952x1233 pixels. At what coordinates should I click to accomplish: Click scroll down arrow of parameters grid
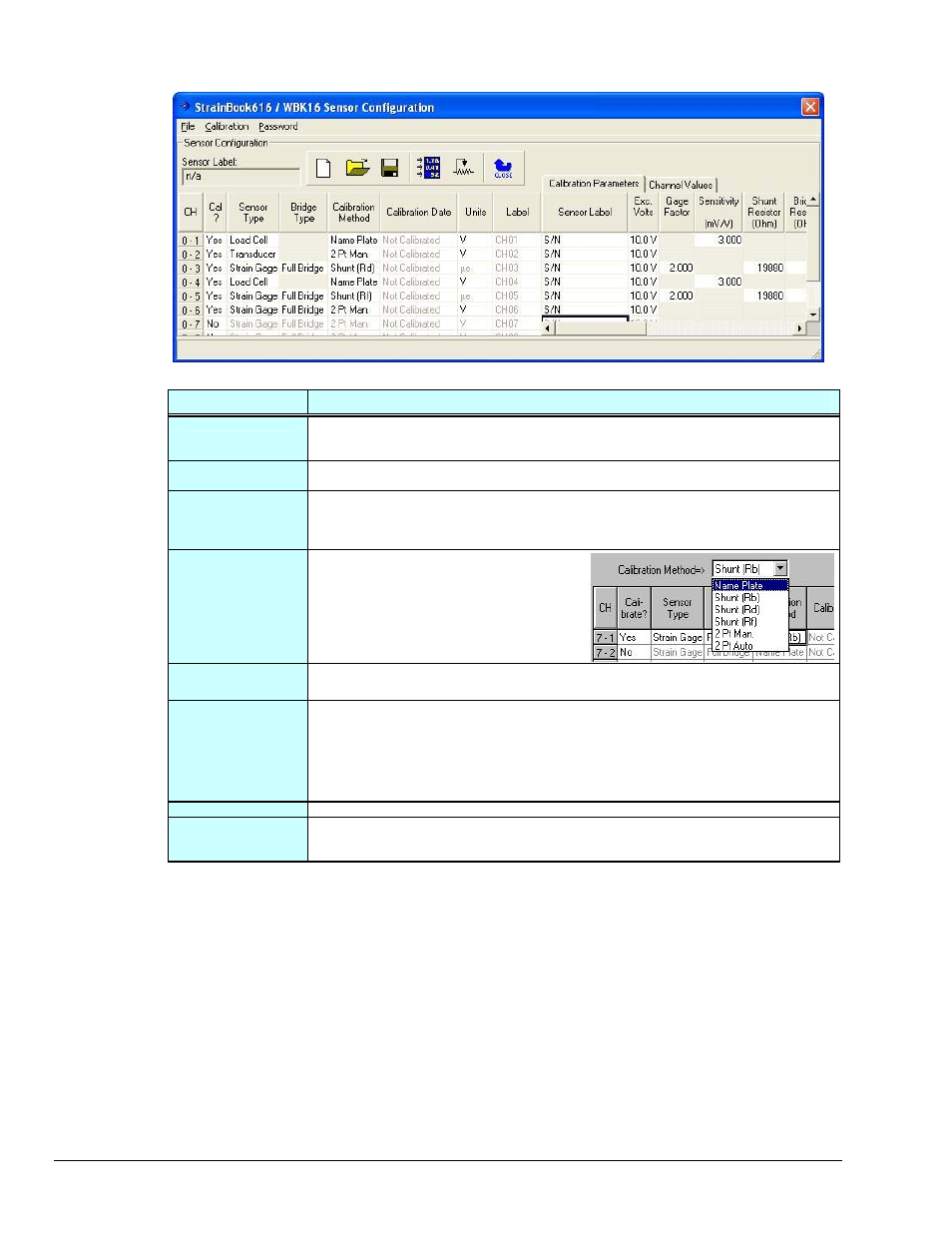click(x=813, y=314)
